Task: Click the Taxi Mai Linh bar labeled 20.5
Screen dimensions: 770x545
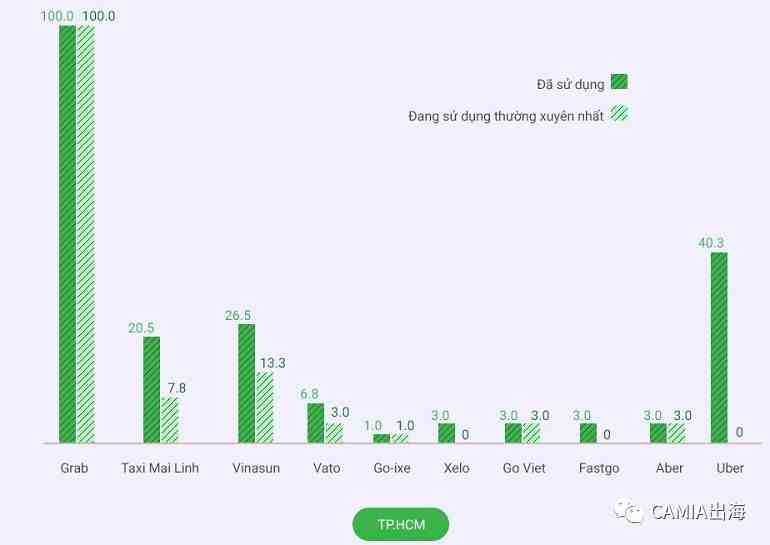Action: coord(151,389)
